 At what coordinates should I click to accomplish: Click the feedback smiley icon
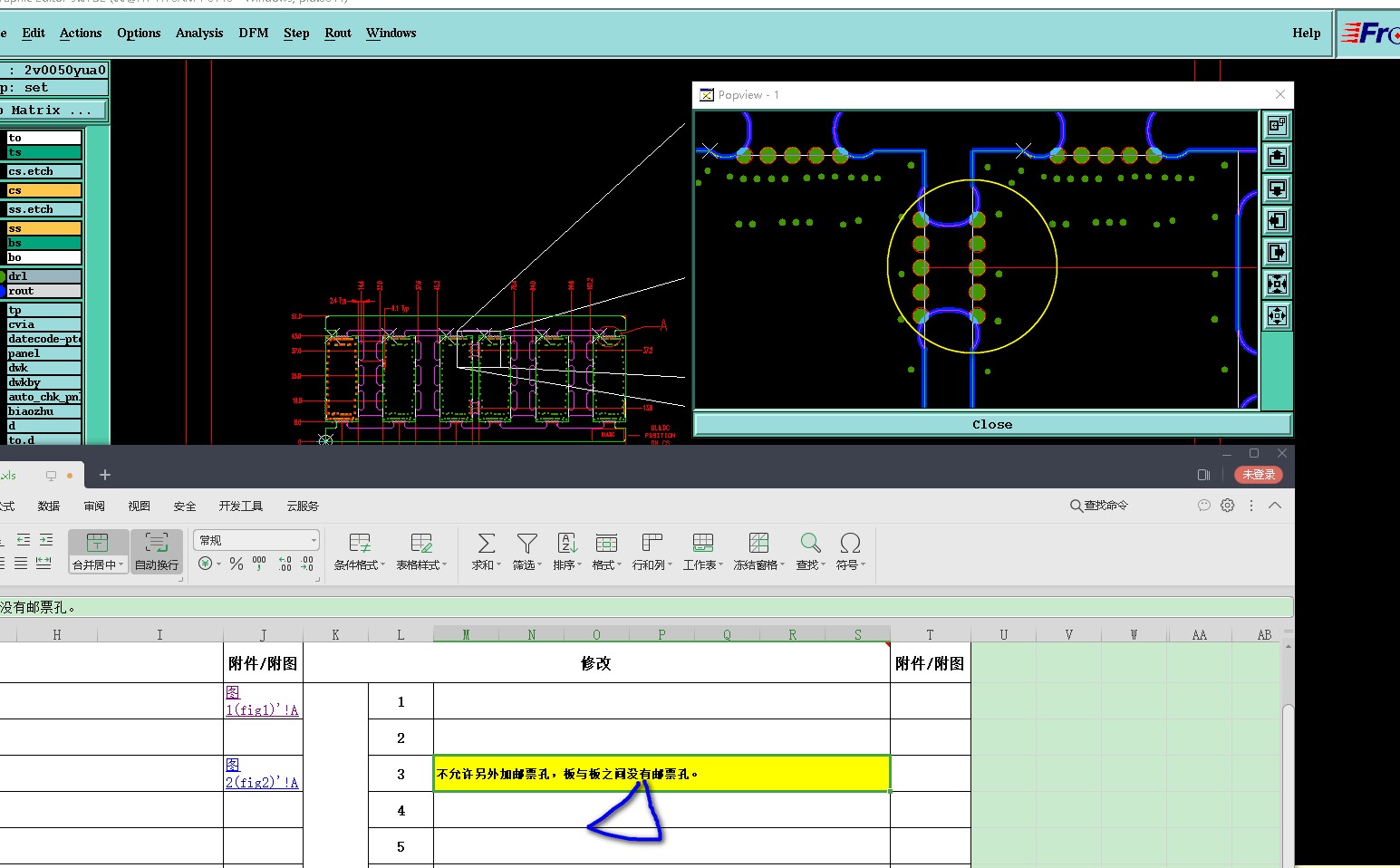[x=1203, y=505]
